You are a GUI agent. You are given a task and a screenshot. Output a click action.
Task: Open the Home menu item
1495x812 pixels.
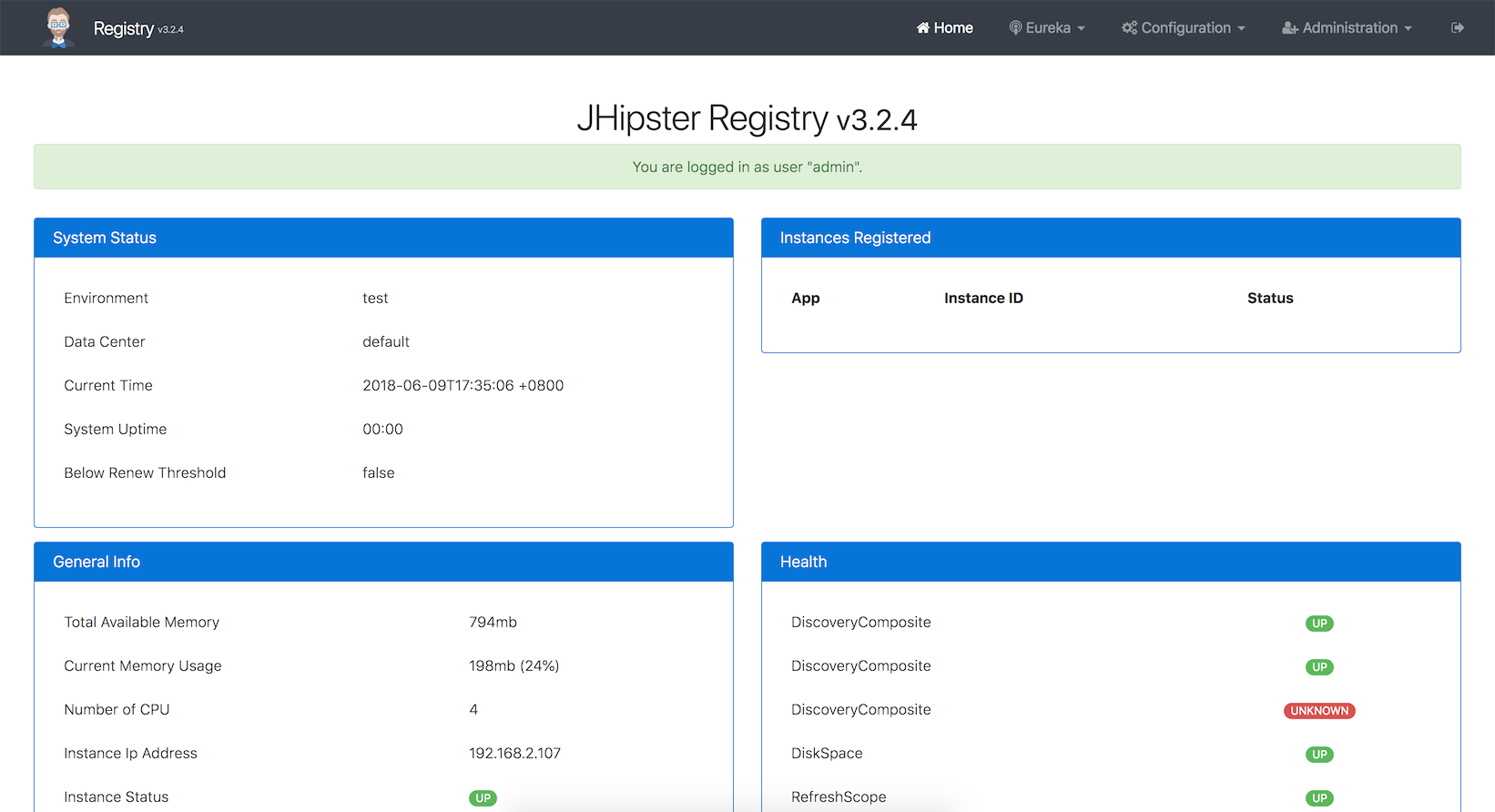coord(944,28)
